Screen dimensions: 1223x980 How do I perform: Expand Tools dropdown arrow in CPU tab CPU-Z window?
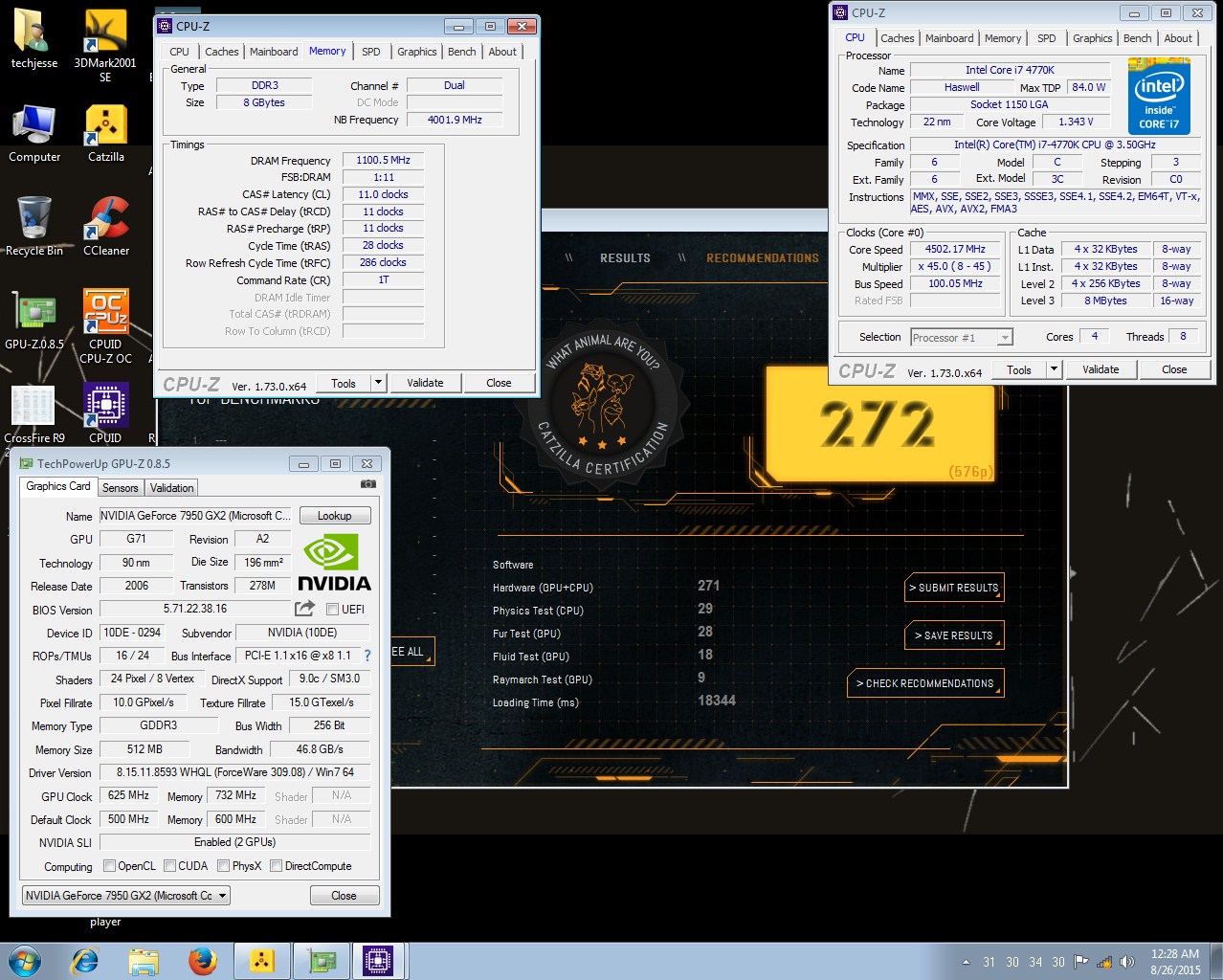[x=1054, y=369]
